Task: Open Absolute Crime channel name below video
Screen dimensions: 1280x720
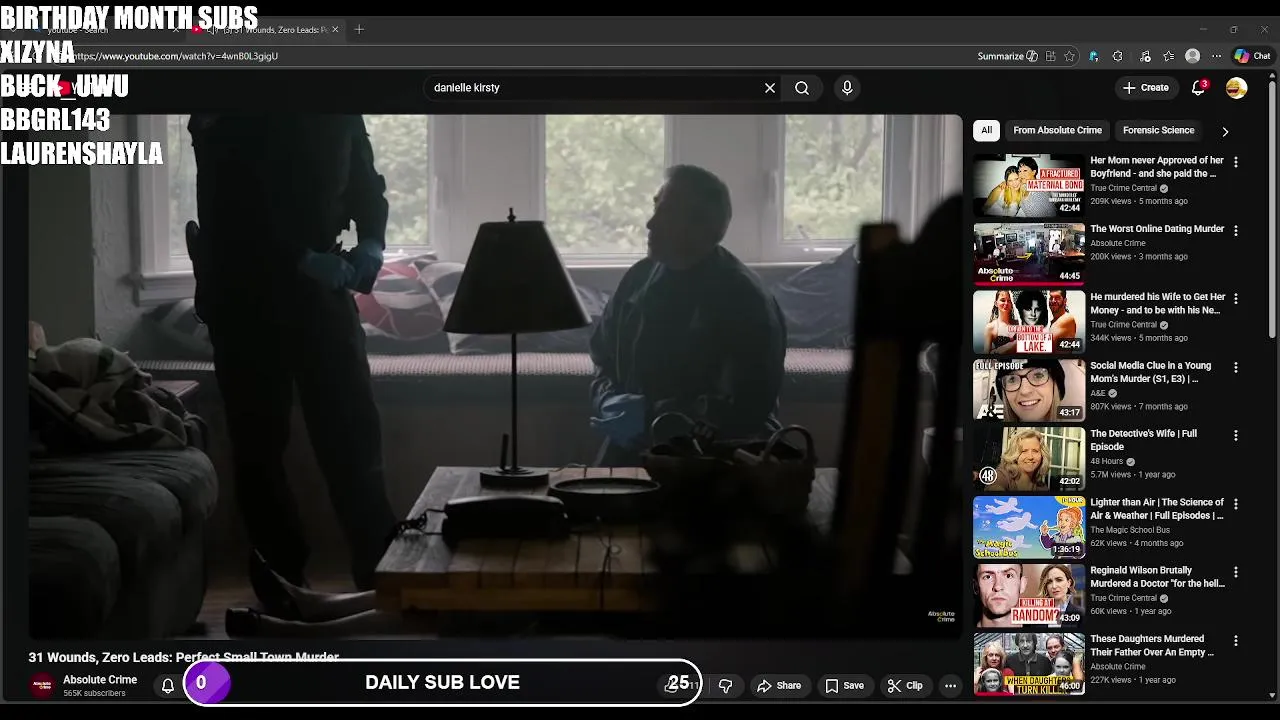Action: [100, 680]
